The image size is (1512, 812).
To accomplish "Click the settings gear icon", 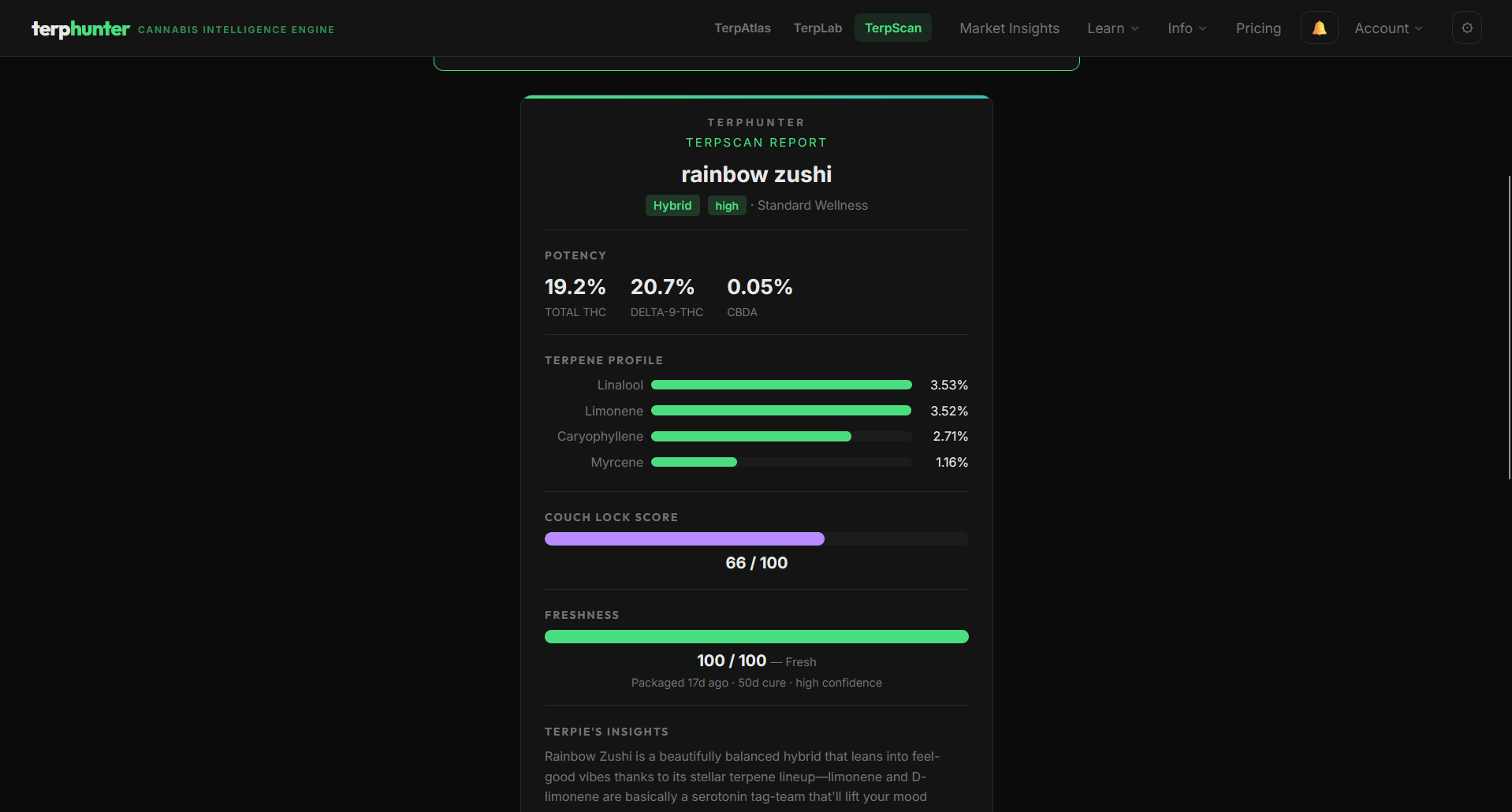I will click(x=1467, y=28).
